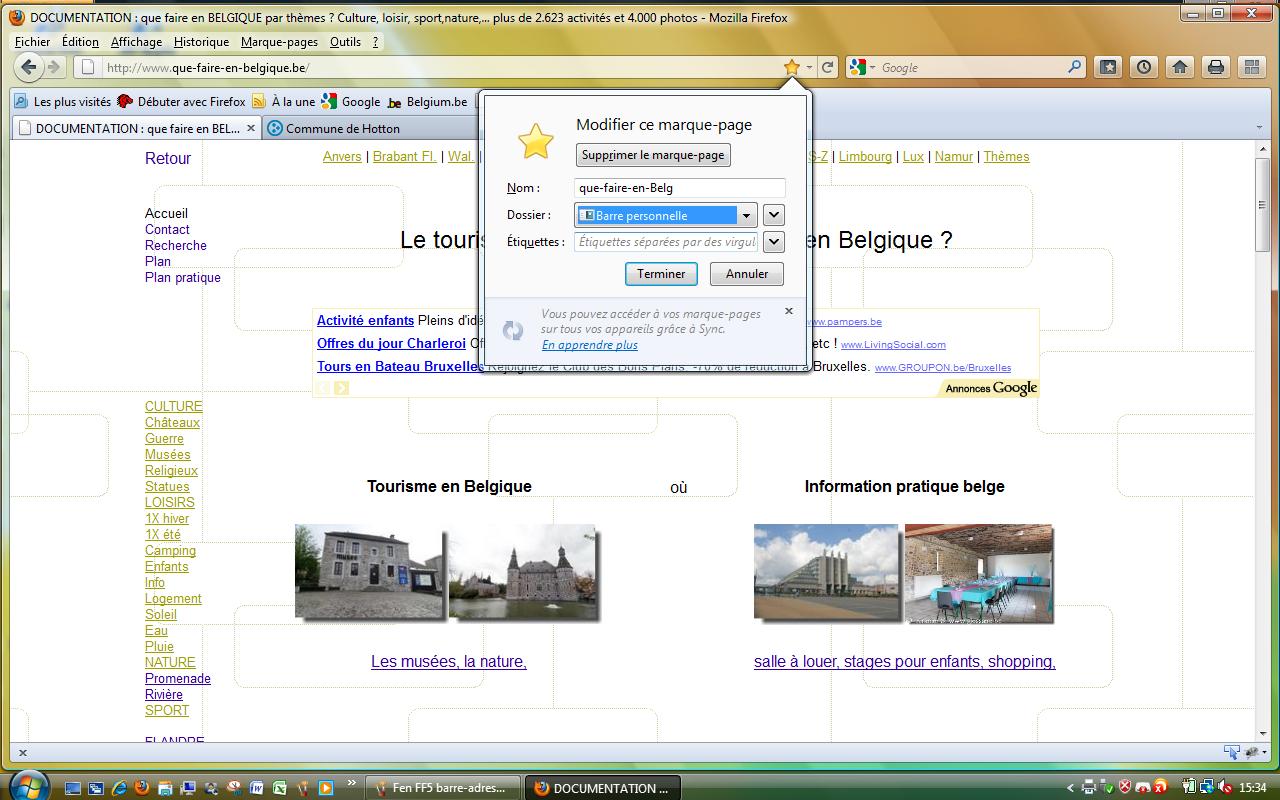Open the History clock button
Image resolution: width=1280 pixels, height=800 pixels.
click(x=1144, y=67)
